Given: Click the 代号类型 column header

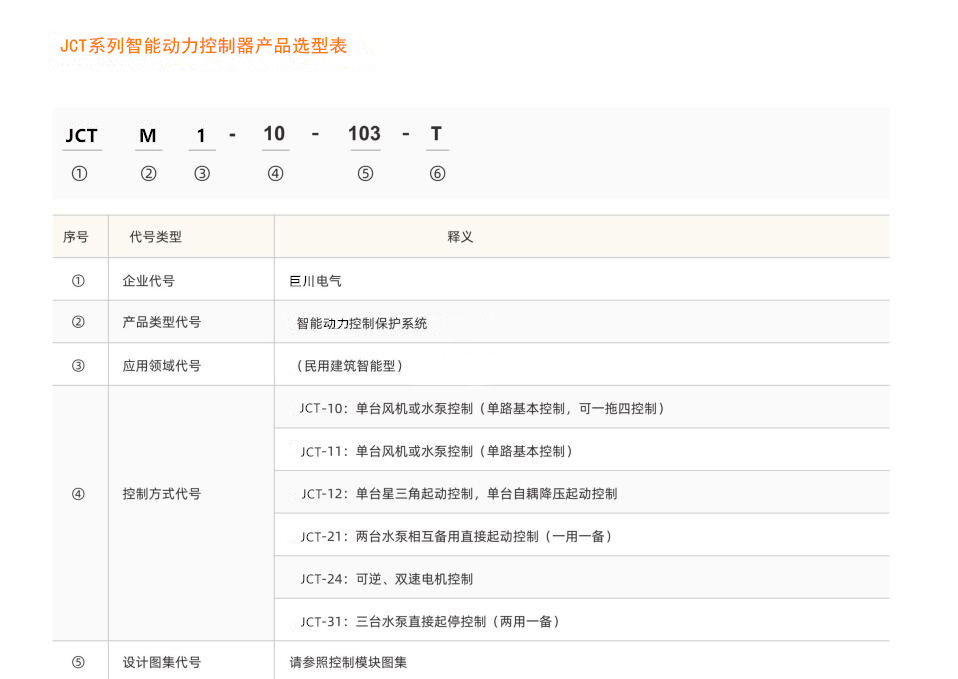Looking at the screenshot, I should [156, 238].
